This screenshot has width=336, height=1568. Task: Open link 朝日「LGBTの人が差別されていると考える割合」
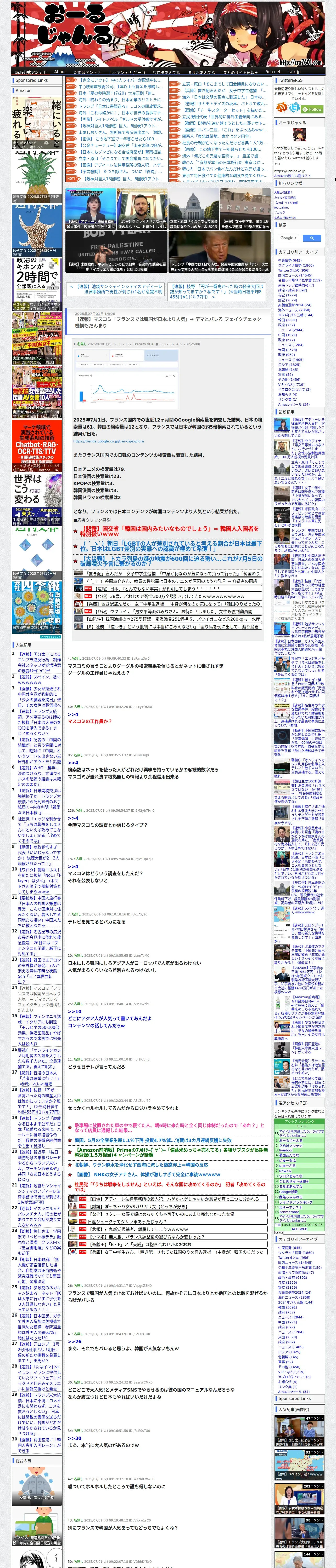point(171,545)
